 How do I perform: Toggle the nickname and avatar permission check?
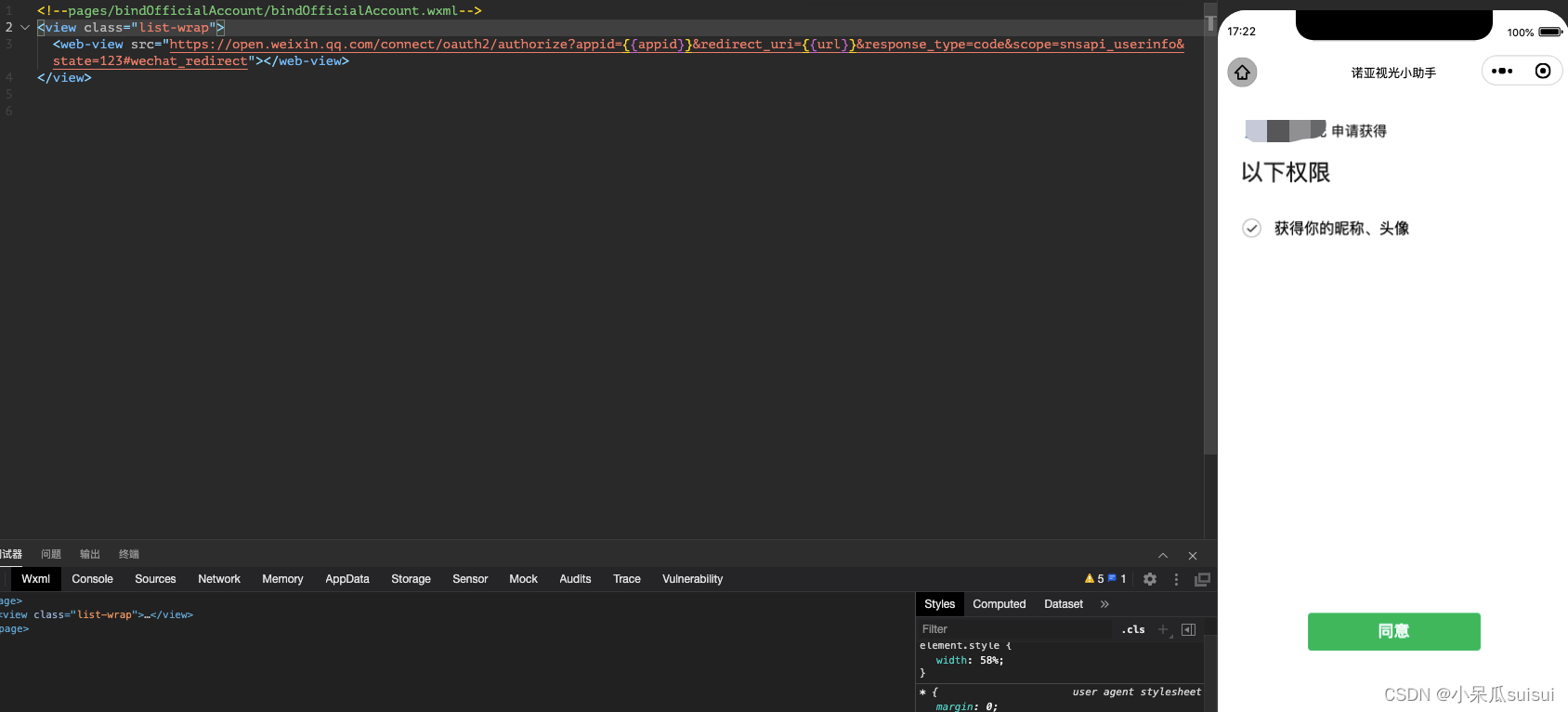(x=1251, y=228)
